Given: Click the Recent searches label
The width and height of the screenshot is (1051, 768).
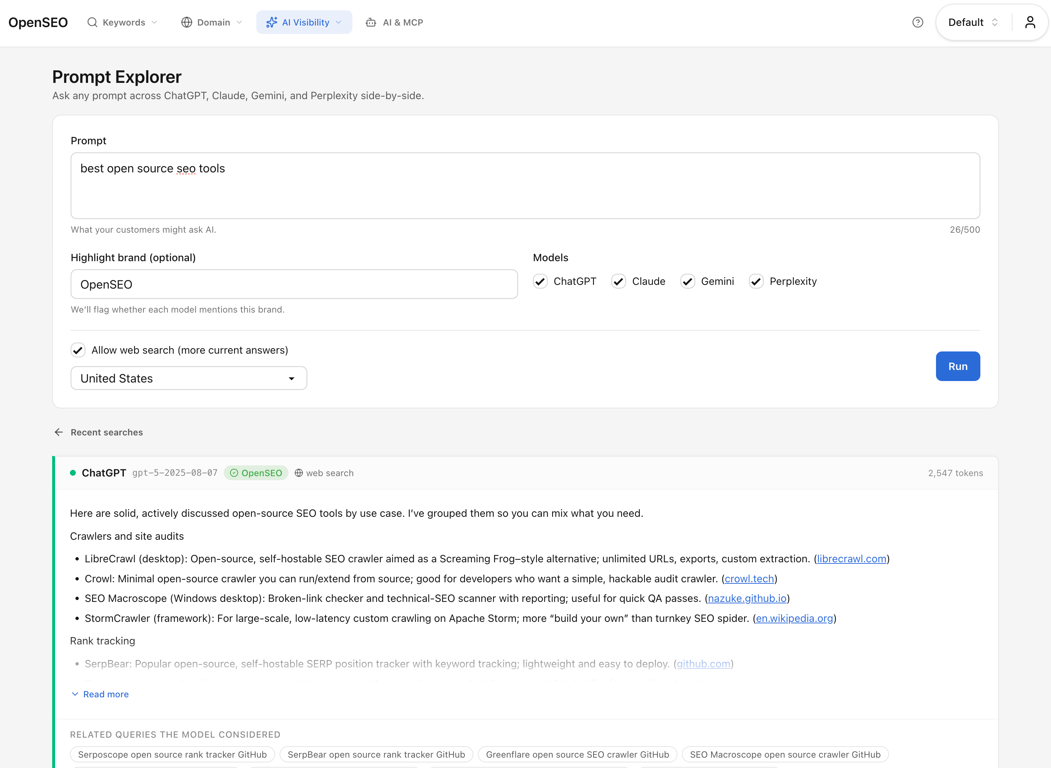Looking at the screenshot, I should [x=107, y=432].
